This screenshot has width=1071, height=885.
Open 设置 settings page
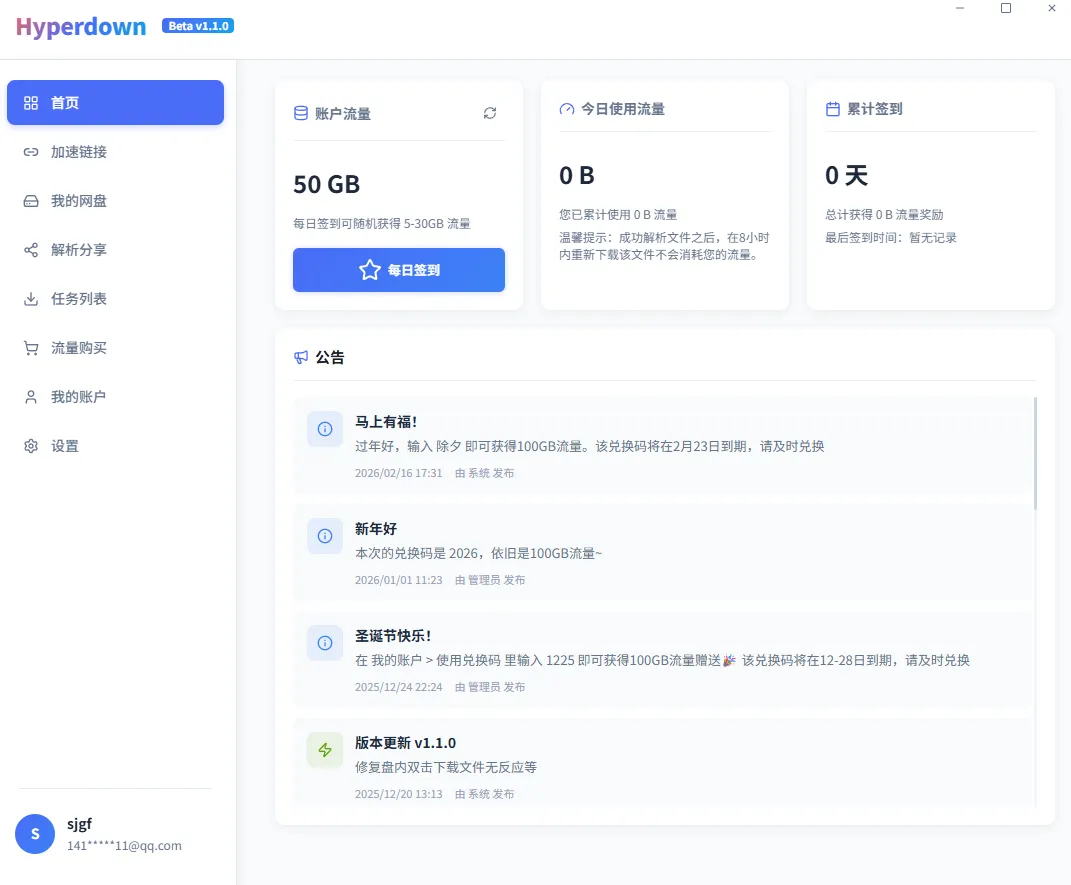[115, 446]
